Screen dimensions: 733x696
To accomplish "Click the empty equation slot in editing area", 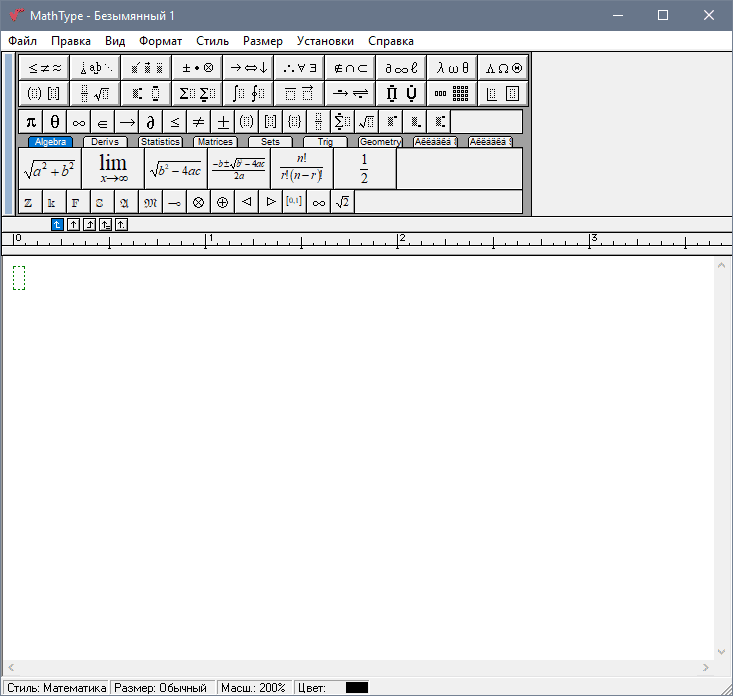I will (x=19, y=278).
